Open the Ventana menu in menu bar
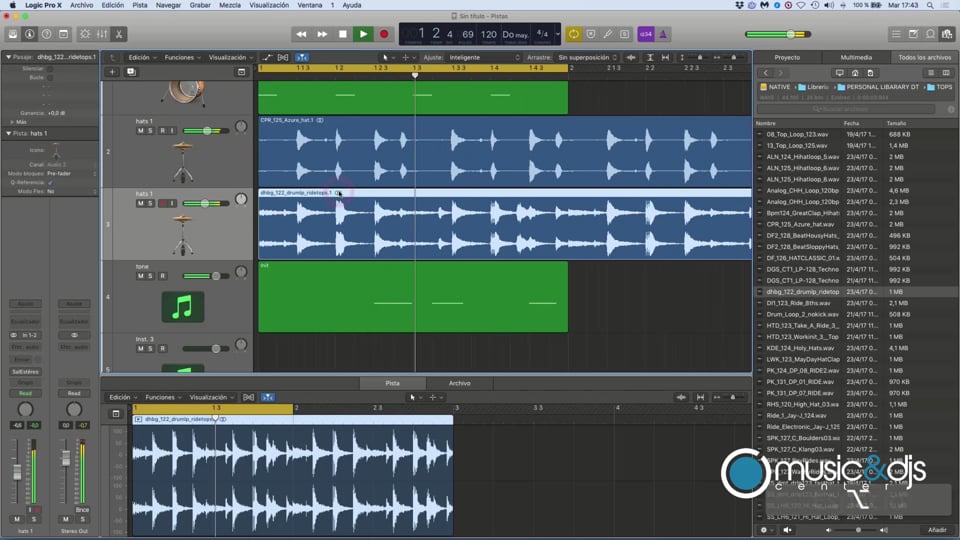The height and width of the screenshot is (540, 960). click(310, 5)
